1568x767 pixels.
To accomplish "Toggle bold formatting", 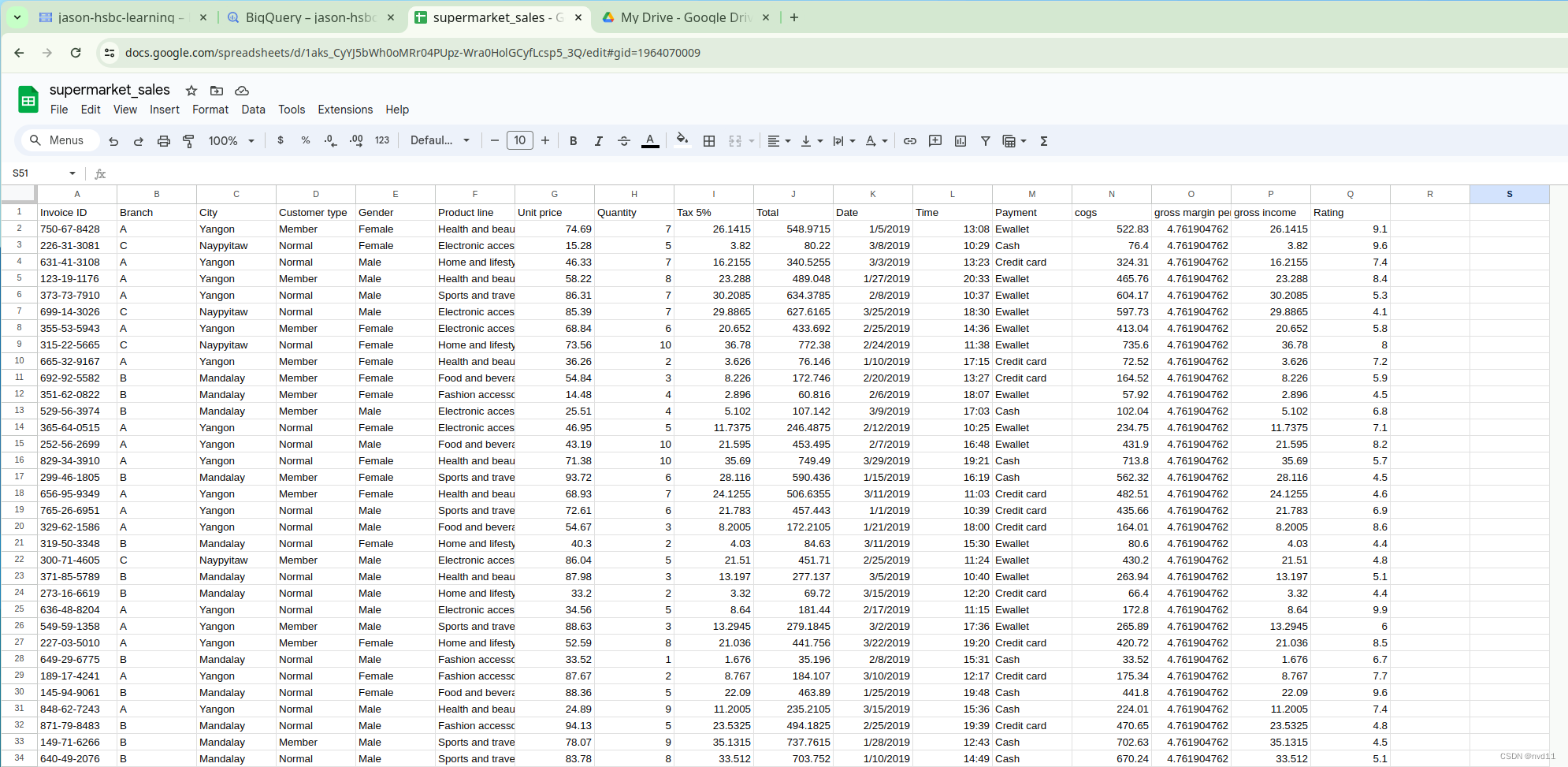I will (x=574, y=141).
